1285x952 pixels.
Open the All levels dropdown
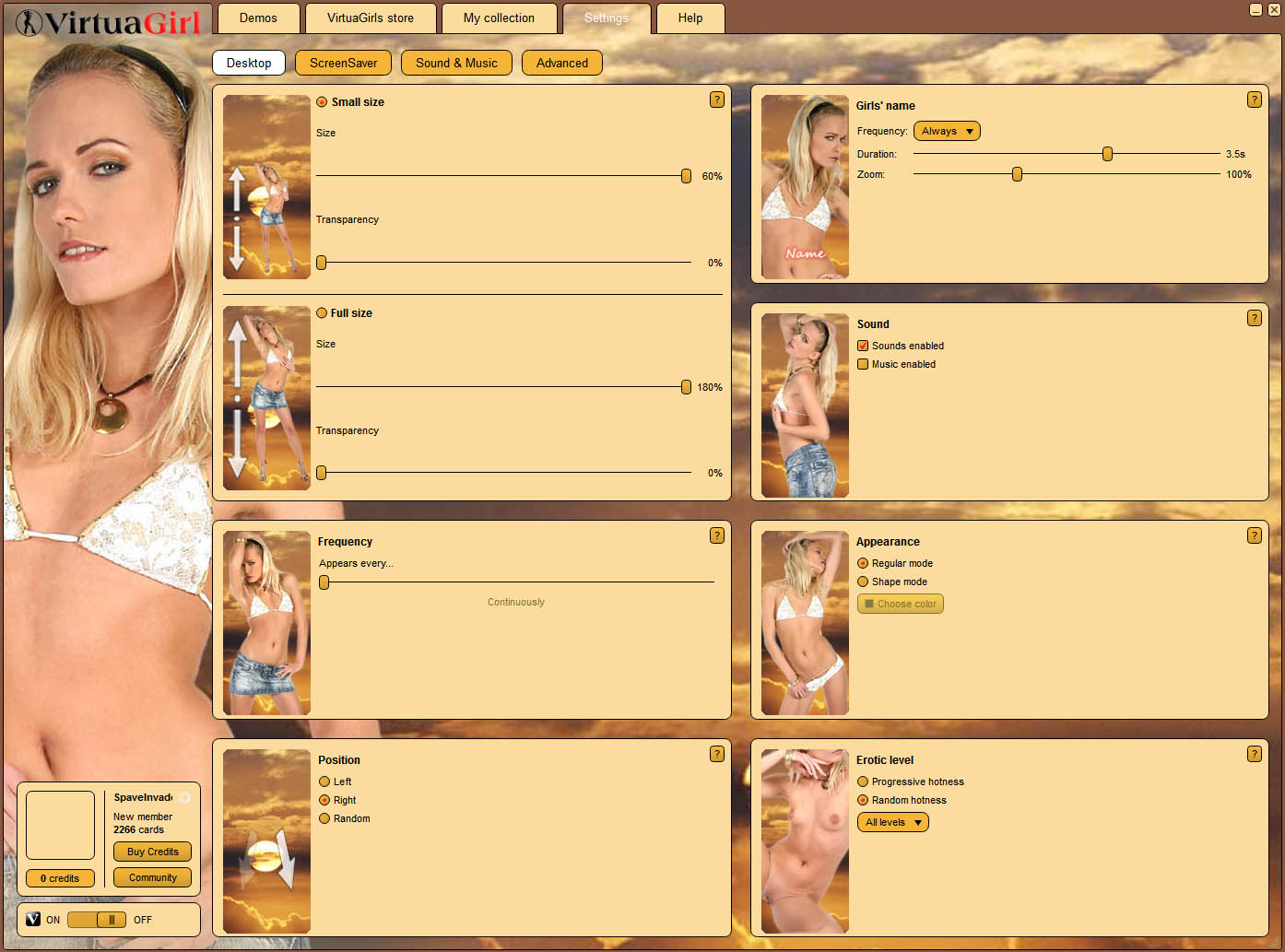click(x=892, y=822)
